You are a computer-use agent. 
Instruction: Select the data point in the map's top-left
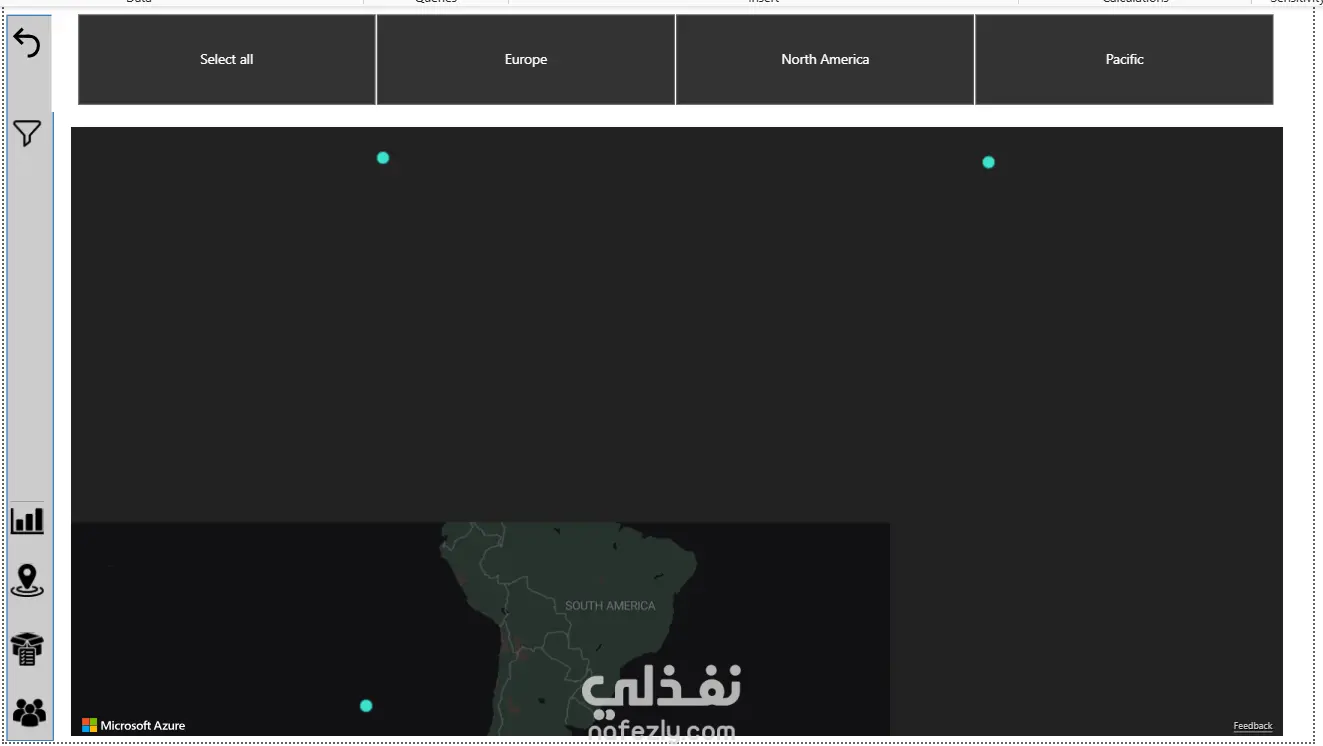tap(383, 158)
